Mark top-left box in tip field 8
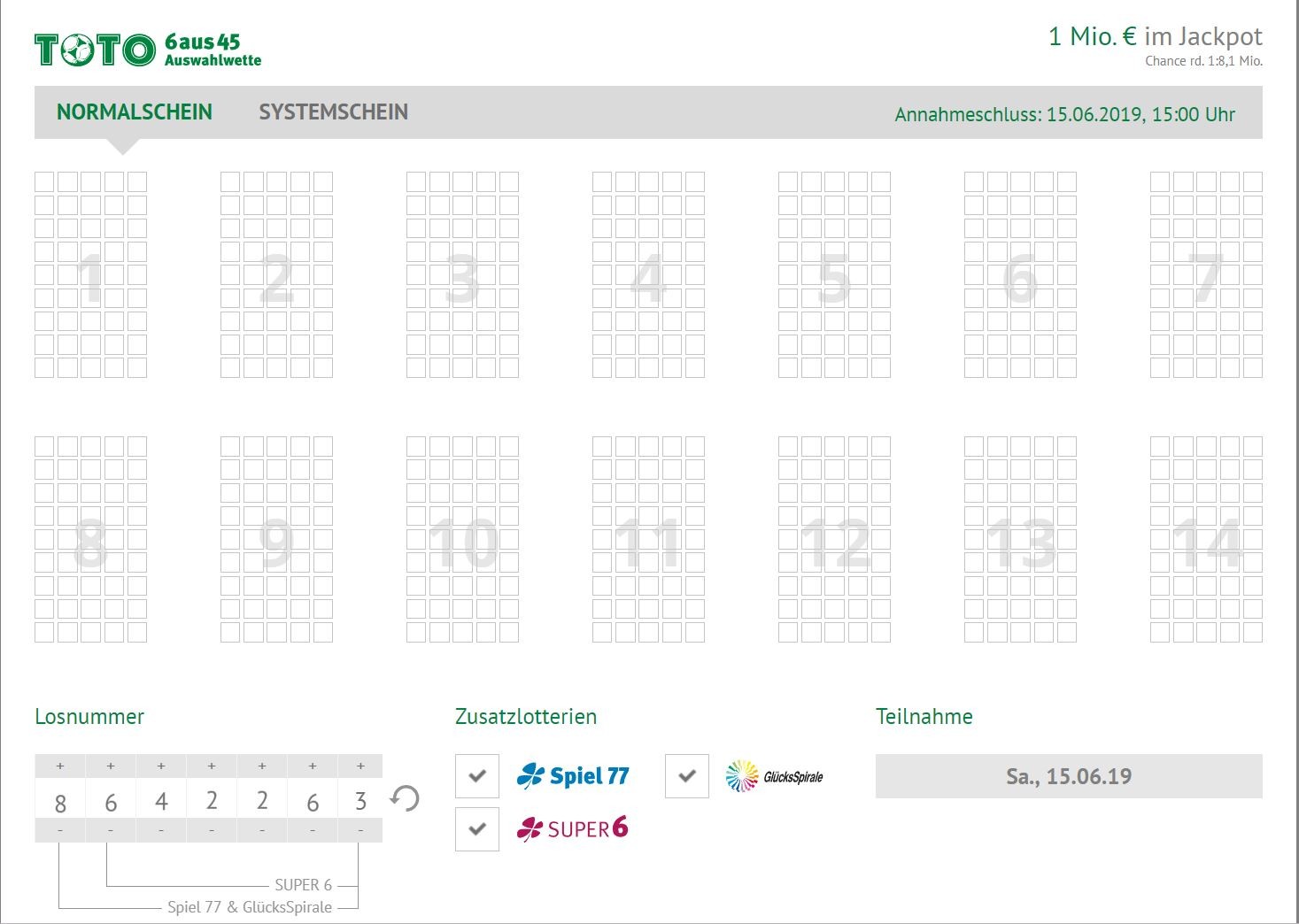The image size is (1299, 924). pos(44,446)
